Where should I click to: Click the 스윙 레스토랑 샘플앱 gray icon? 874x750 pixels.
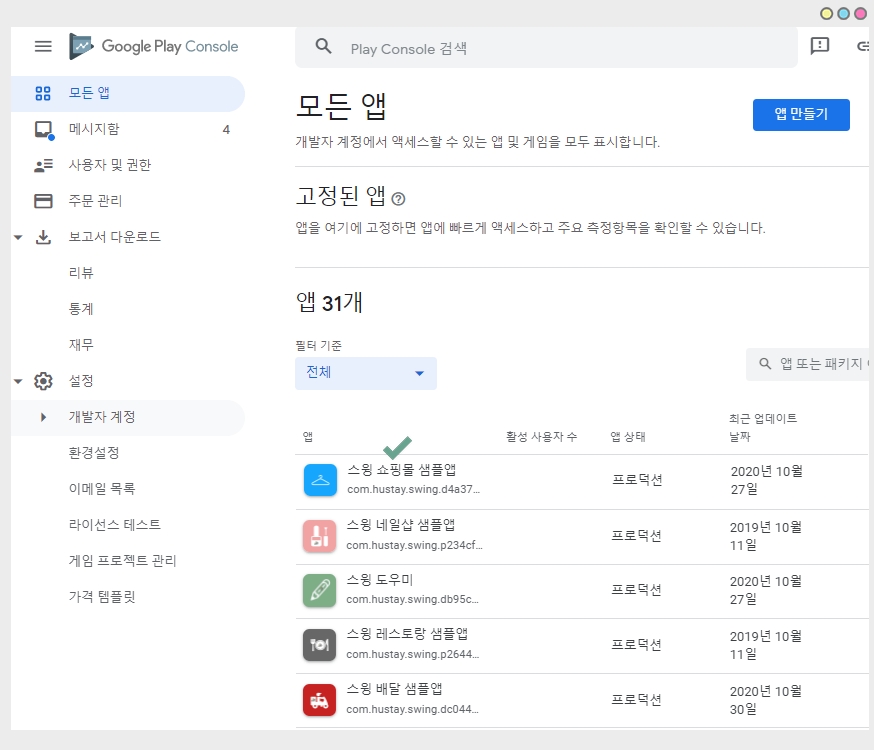[319, 645]
